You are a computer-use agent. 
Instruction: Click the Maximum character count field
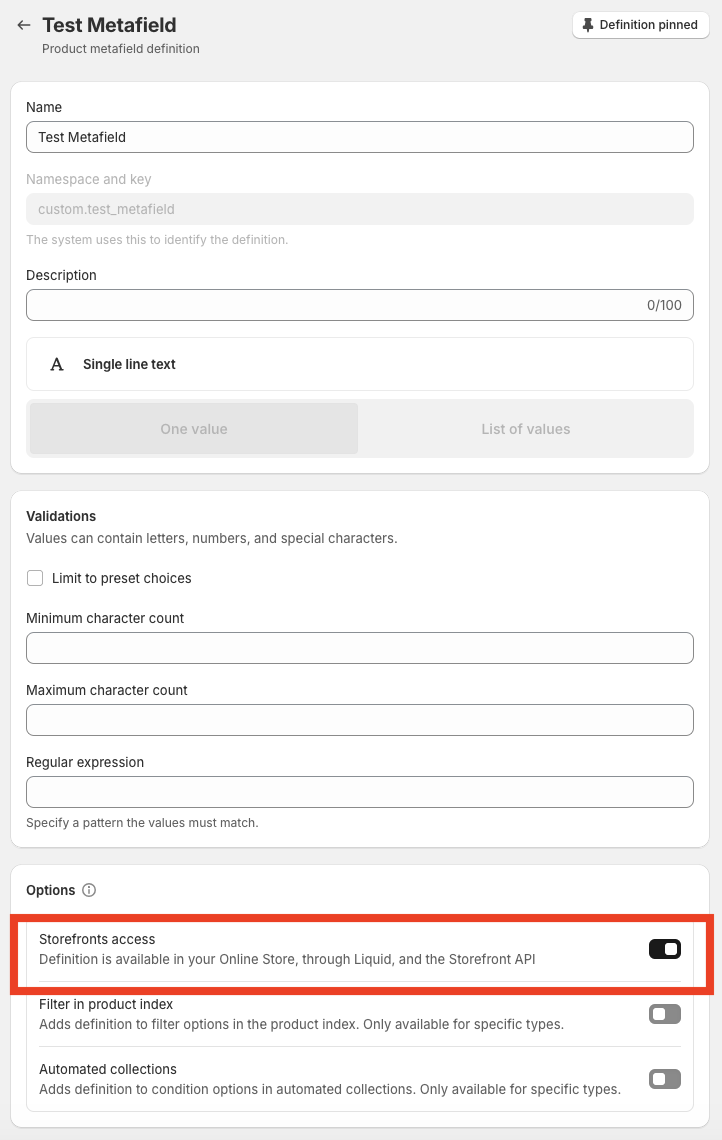[x=360, y=720]
